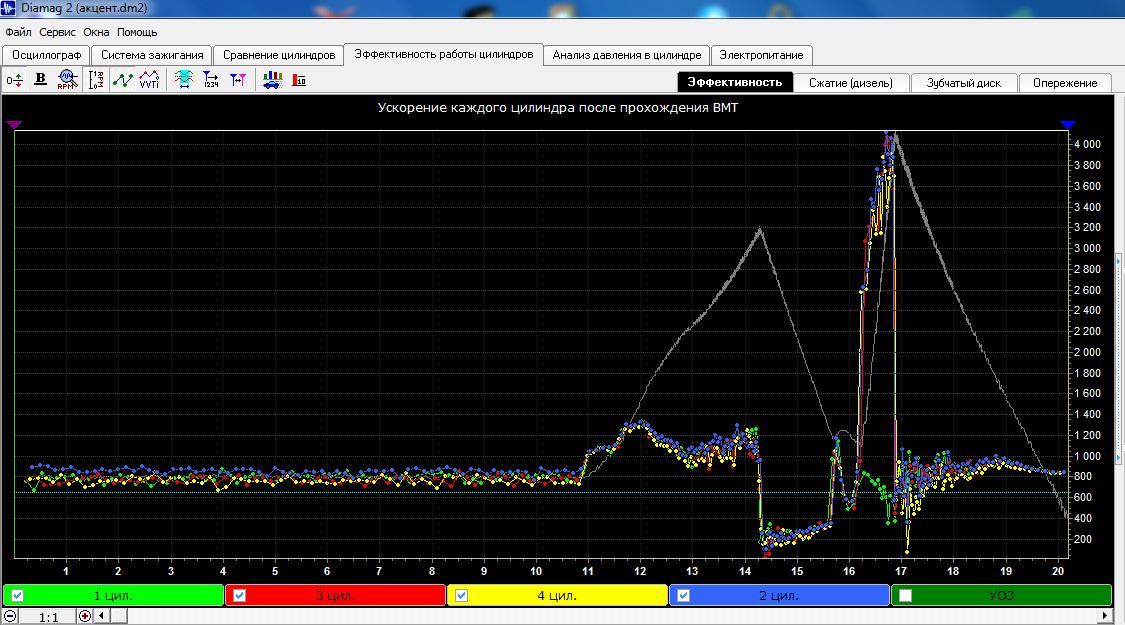Uncheck the 3 цил. checkbox
This screenshot has width=1125, height=625.
[x=240, y=596]
